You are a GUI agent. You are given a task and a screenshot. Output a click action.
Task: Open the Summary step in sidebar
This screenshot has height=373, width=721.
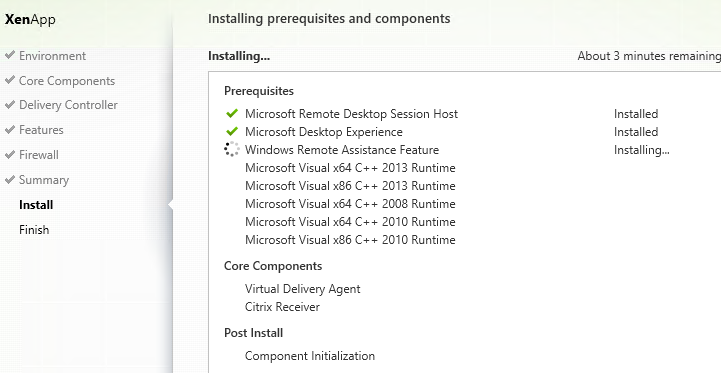tap(44, 180)
